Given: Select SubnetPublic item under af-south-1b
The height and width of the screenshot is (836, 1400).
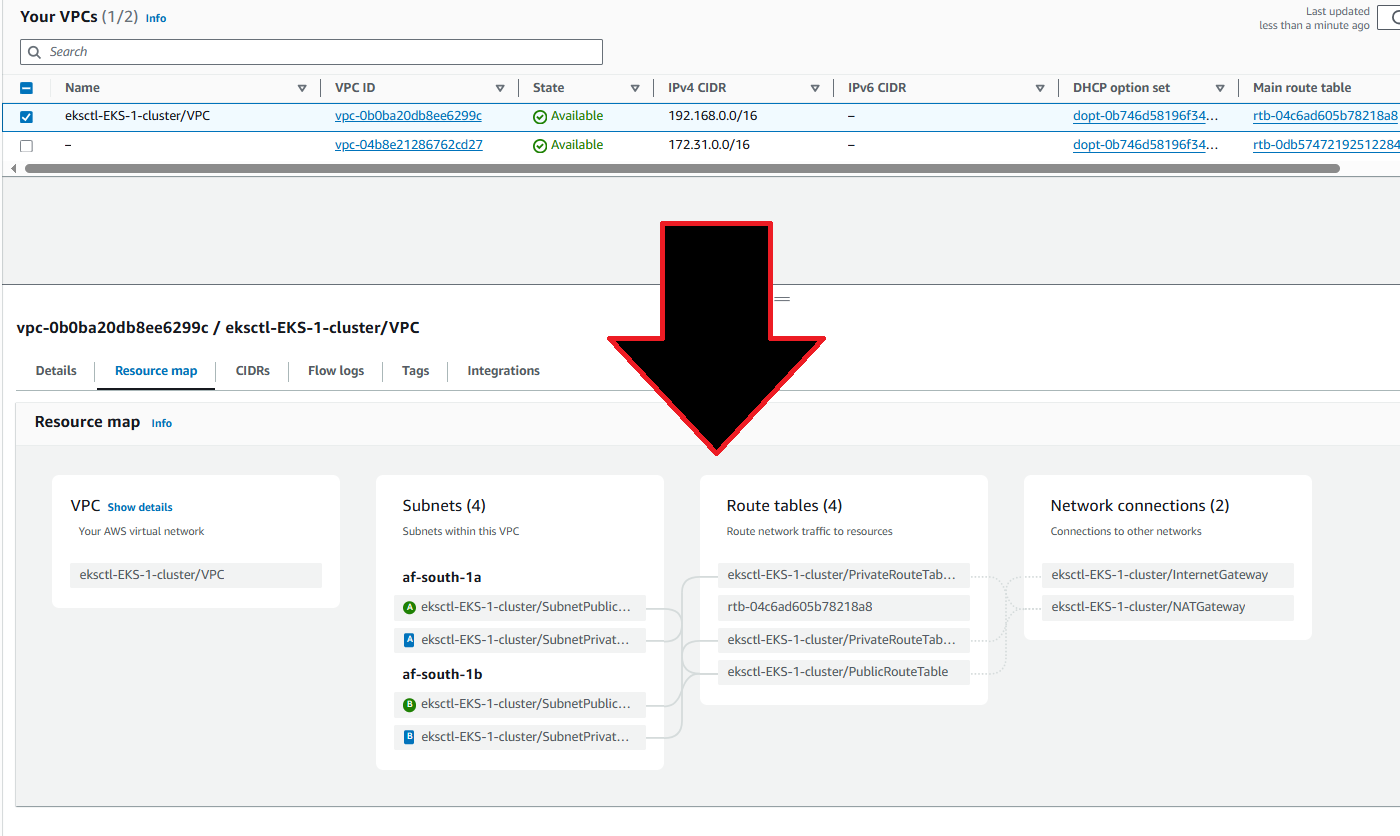Looking at the screenshot, I should pos(520,704).
